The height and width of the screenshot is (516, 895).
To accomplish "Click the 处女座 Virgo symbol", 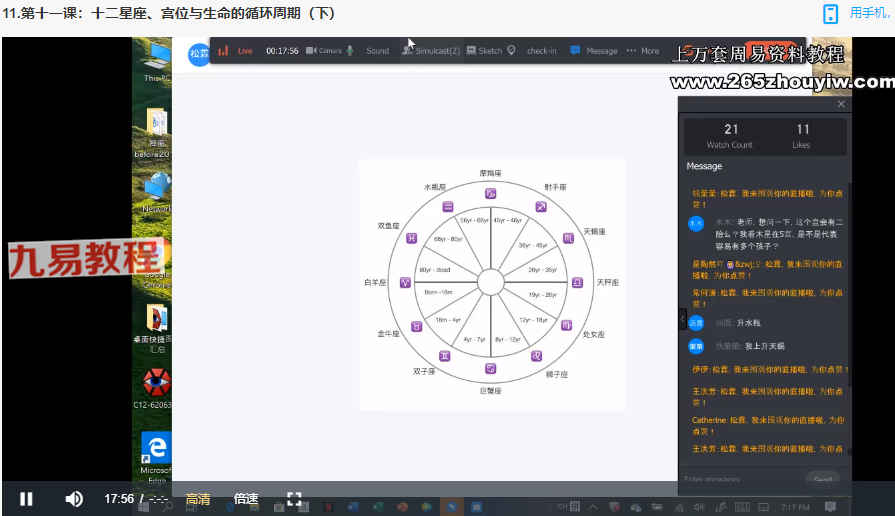I will coord(566,325).
